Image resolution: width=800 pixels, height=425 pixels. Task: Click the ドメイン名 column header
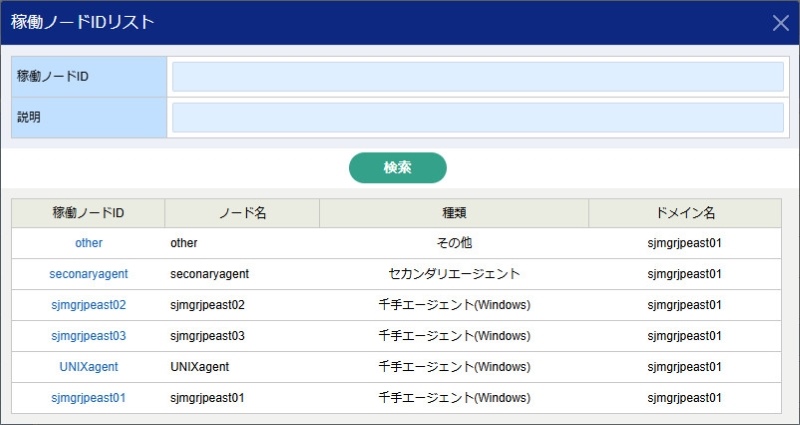coord(685,213)
